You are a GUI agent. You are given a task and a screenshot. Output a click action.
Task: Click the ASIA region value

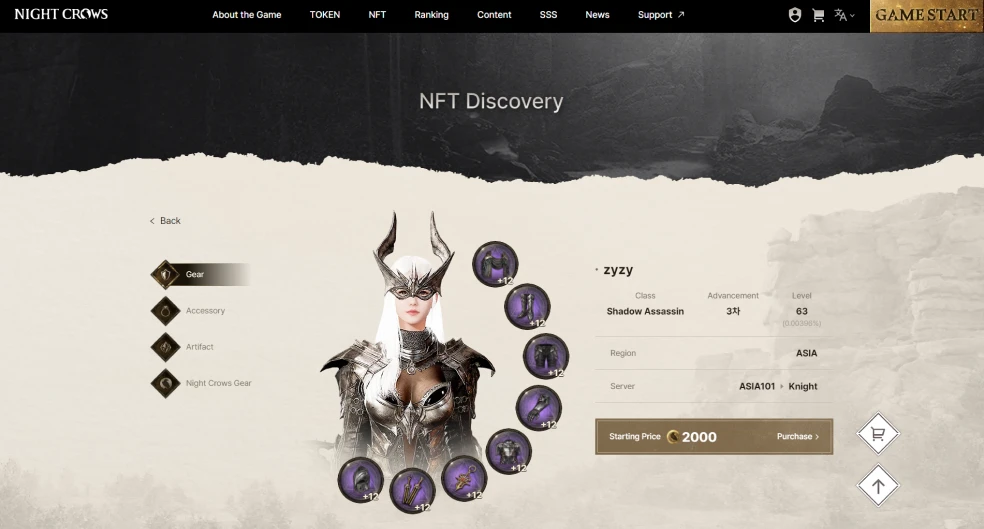806,353
